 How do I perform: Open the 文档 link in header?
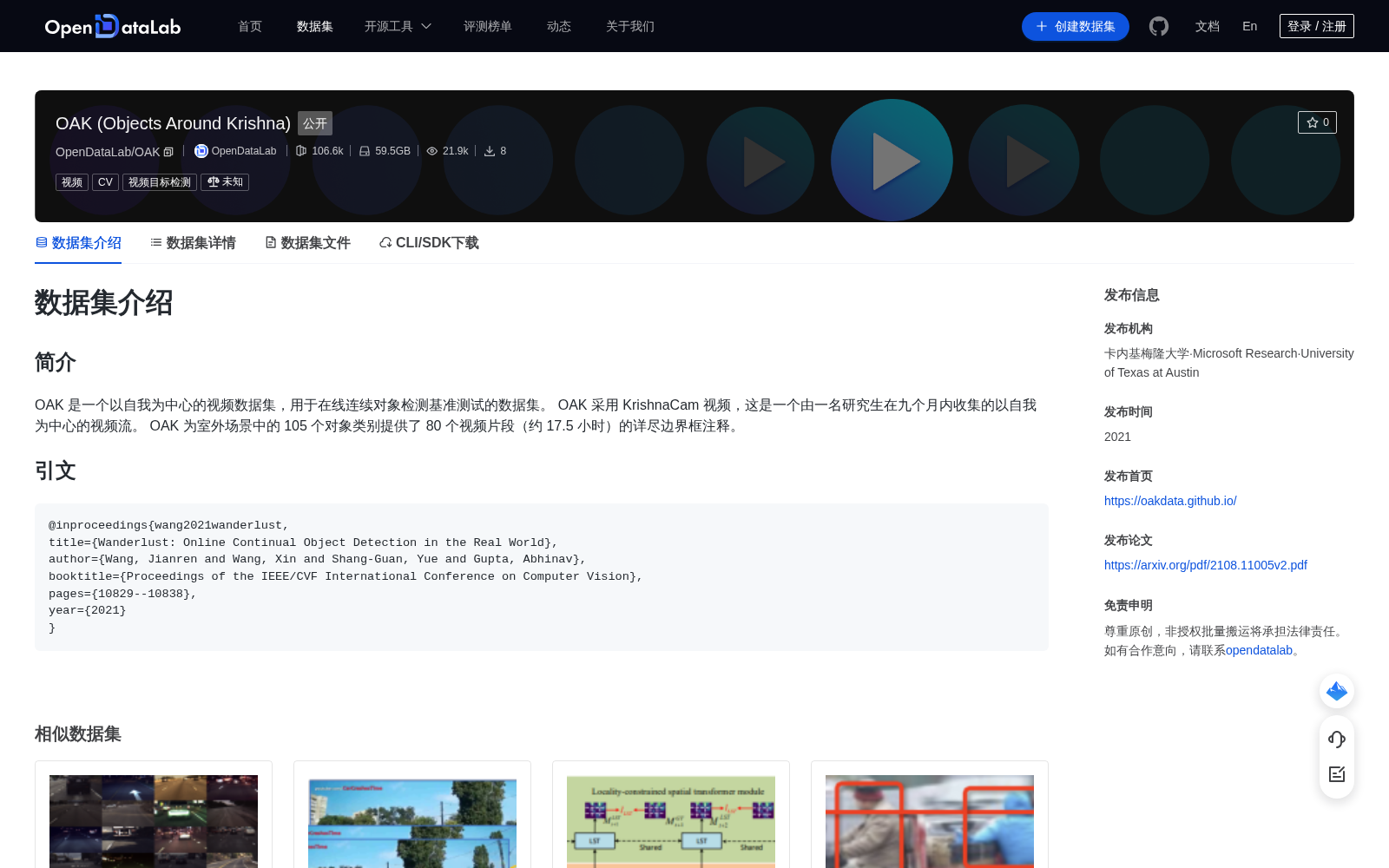point(1208,26)
